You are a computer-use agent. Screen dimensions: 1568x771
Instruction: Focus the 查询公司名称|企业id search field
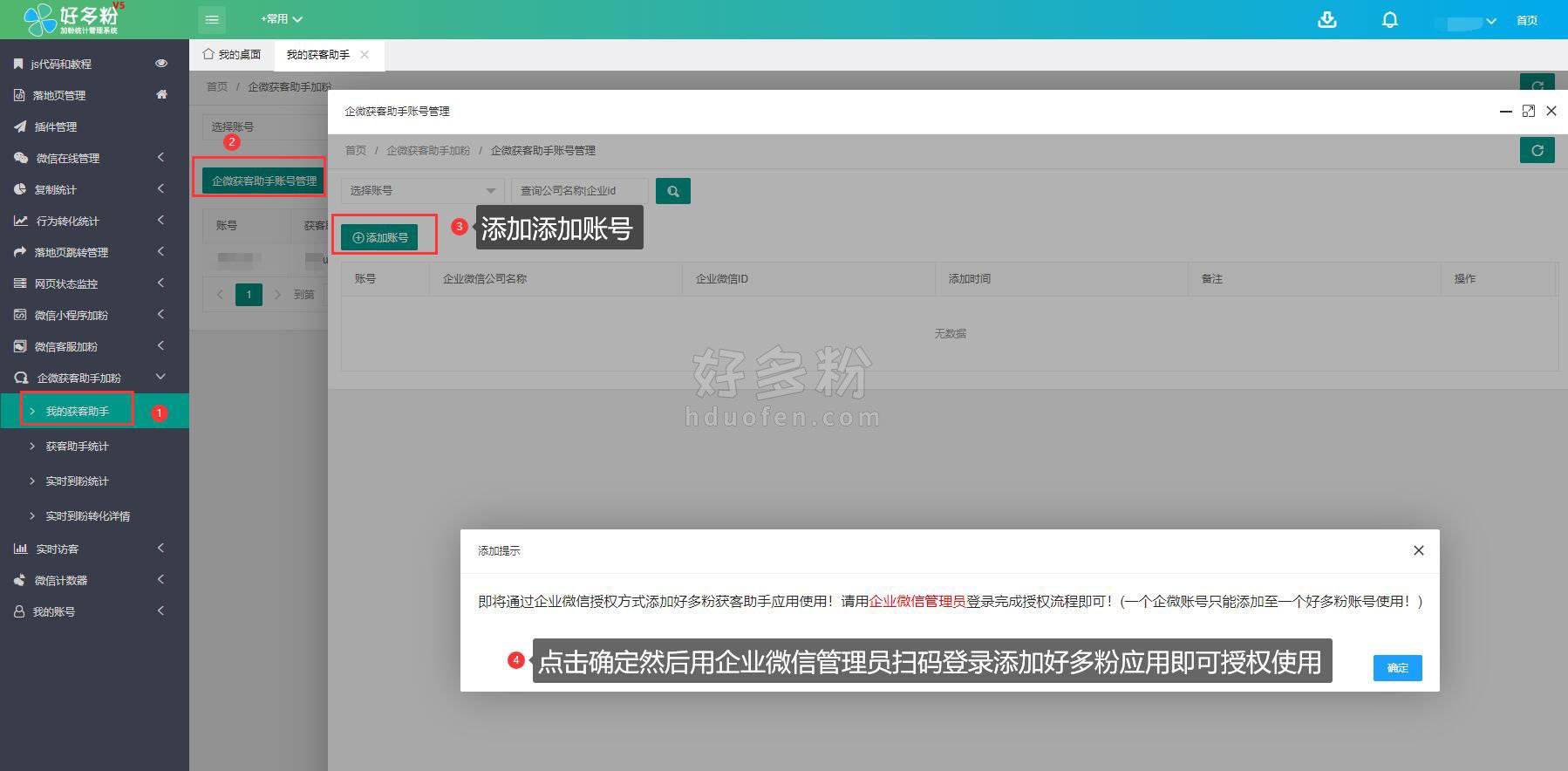[579, 191]
